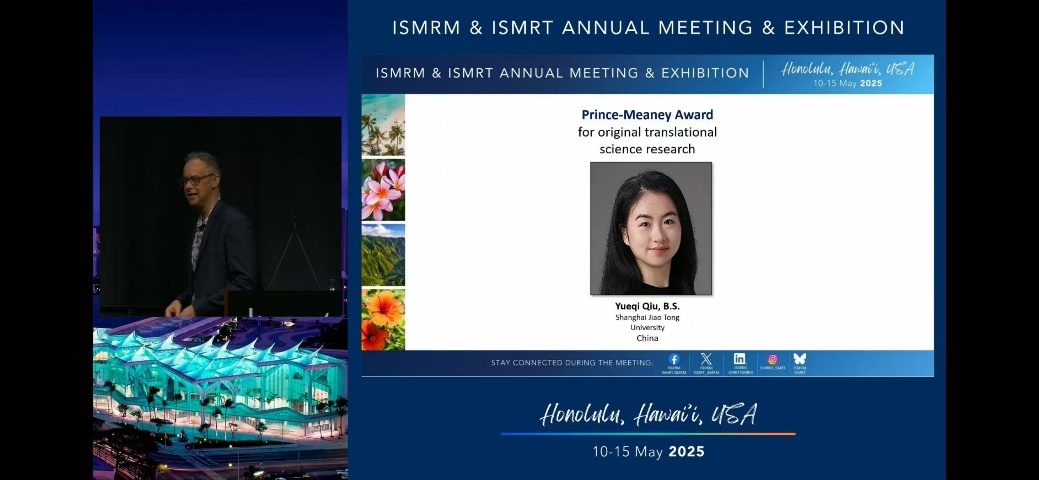The height and width of the screenshot is (480, 1039).
Task: Click the Facebook icon in slide footer
Action: coord(673,360)
